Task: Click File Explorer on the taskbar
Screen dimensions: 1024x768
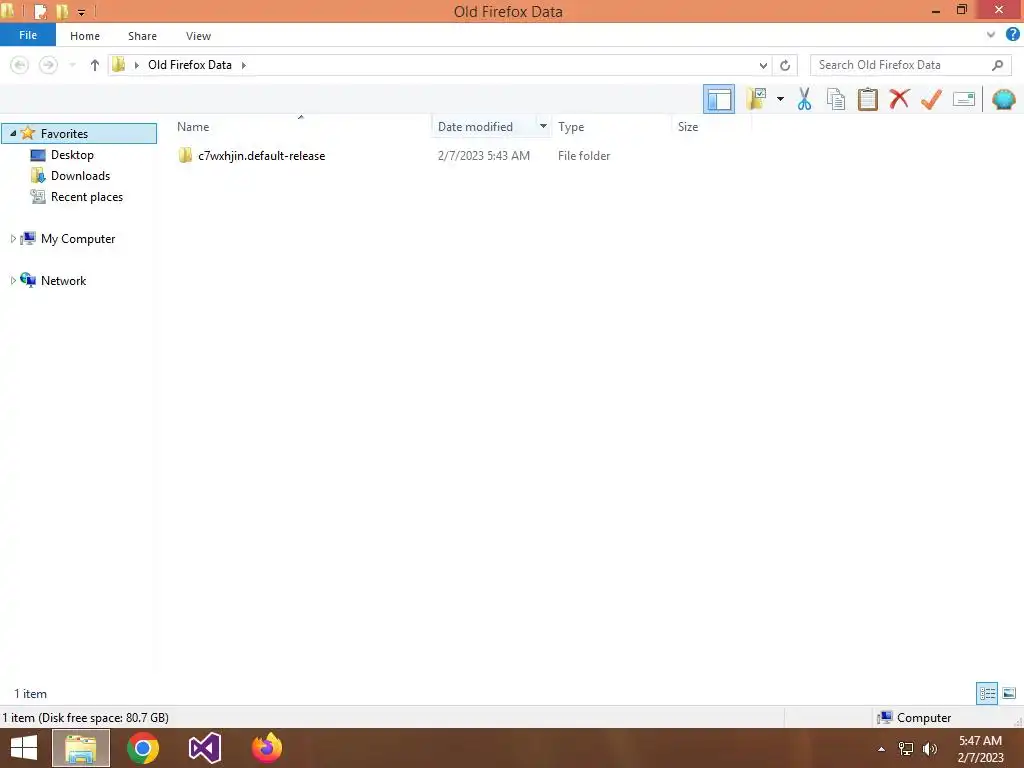Action: click(81, 748)
